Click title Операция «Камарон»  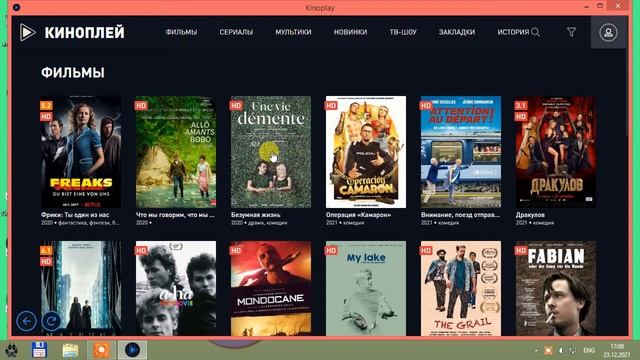(358, 215)
